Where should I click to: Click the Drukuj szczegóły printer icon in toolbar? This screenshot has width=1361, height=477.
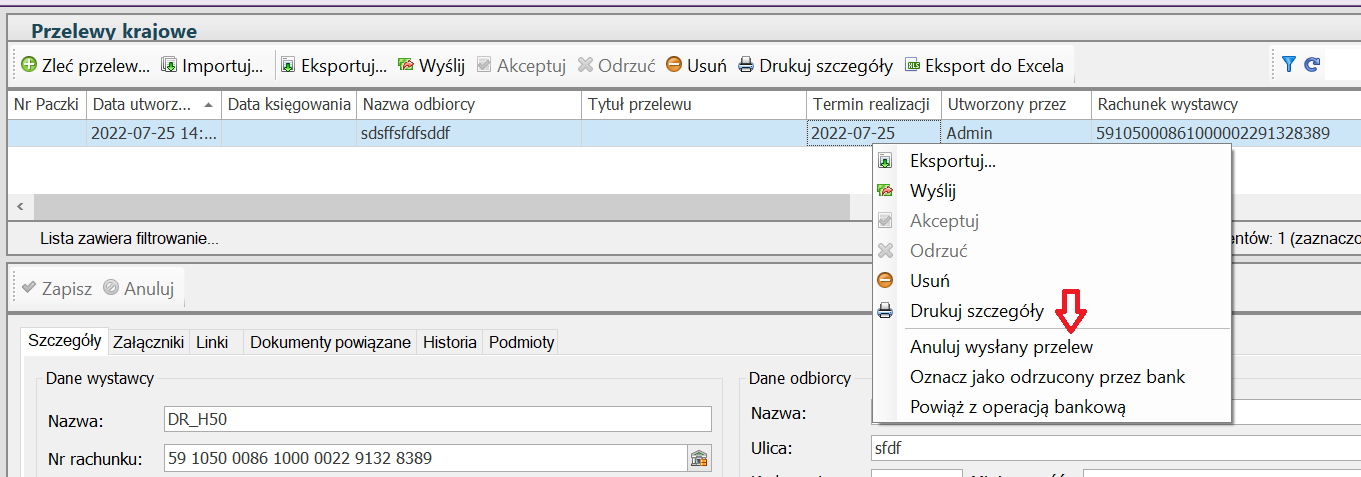point(746,65)
